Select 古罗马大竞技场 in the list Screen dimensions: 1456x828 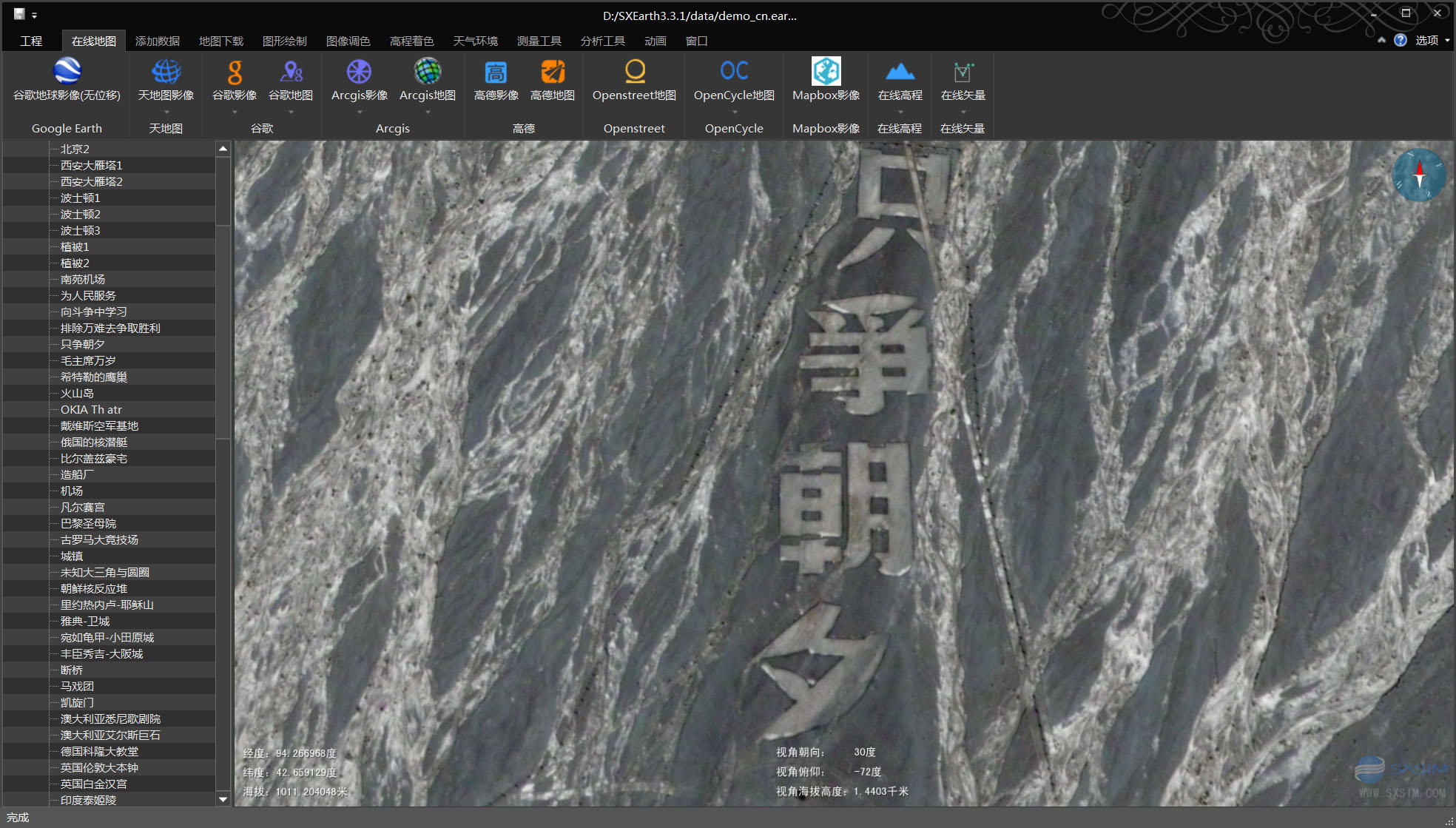pyautogui.click(x=99, y=539)
